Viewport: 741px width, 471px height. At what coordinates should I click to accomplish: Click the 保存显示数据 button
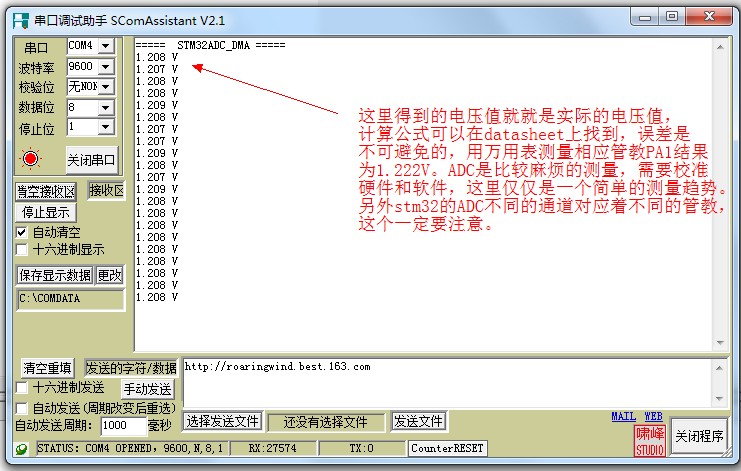click(55, 275)
